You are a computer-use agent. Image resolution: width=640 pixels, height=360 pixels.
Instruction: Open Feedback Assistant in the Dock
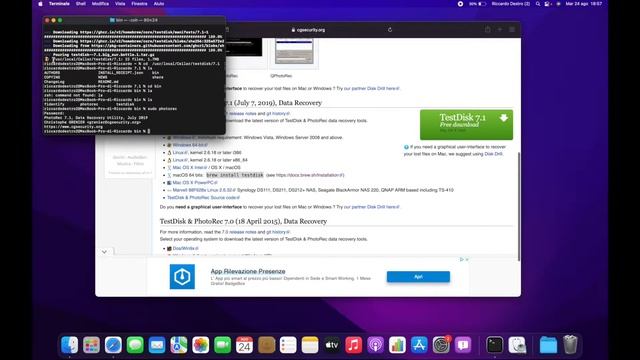[463, 345]
